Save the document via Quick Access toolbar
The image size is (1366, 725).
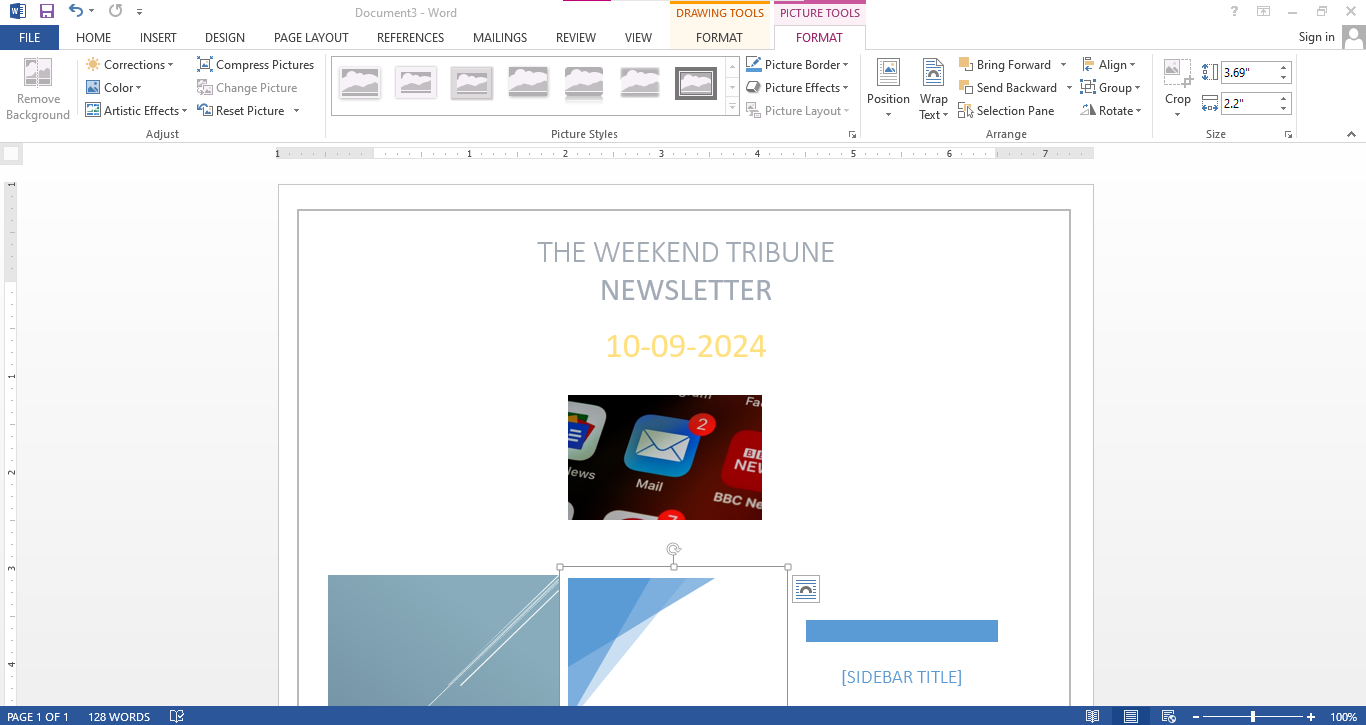click(46, 10)
